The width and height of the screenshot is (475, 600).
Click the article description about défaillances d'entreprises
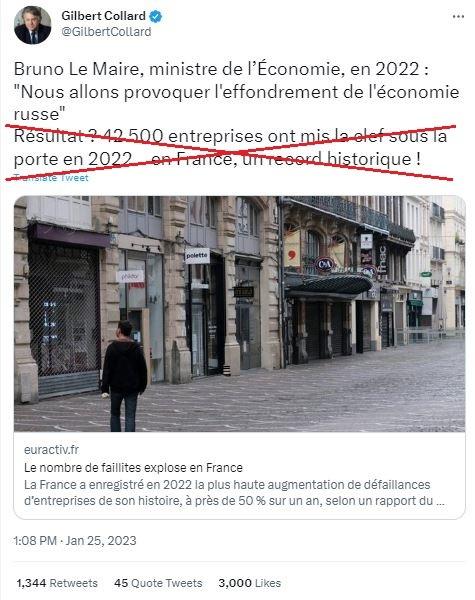[x=234, y=493]
